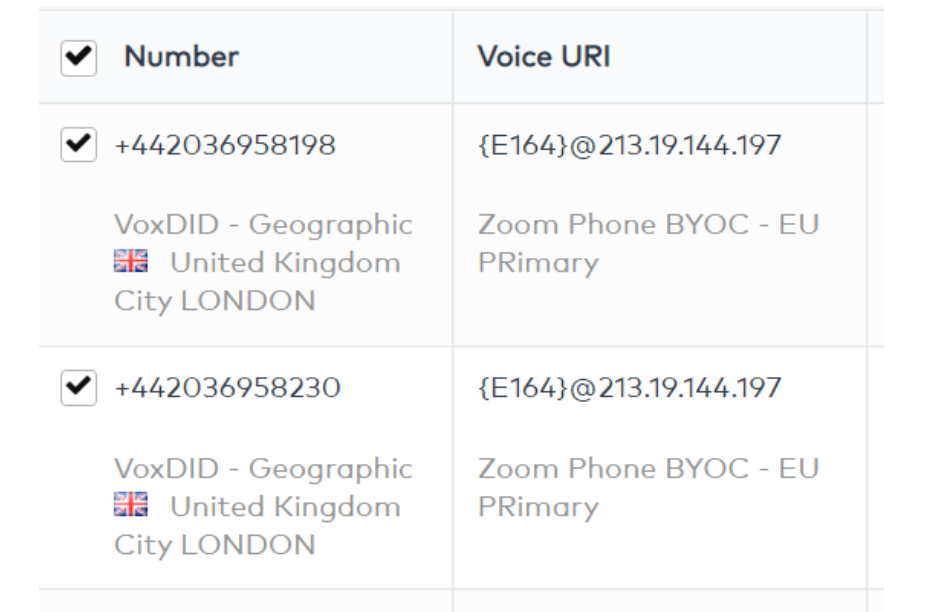Uncheck the checkbox for number +442036958198
The image size is (949, 612).
tap(78, 146)
